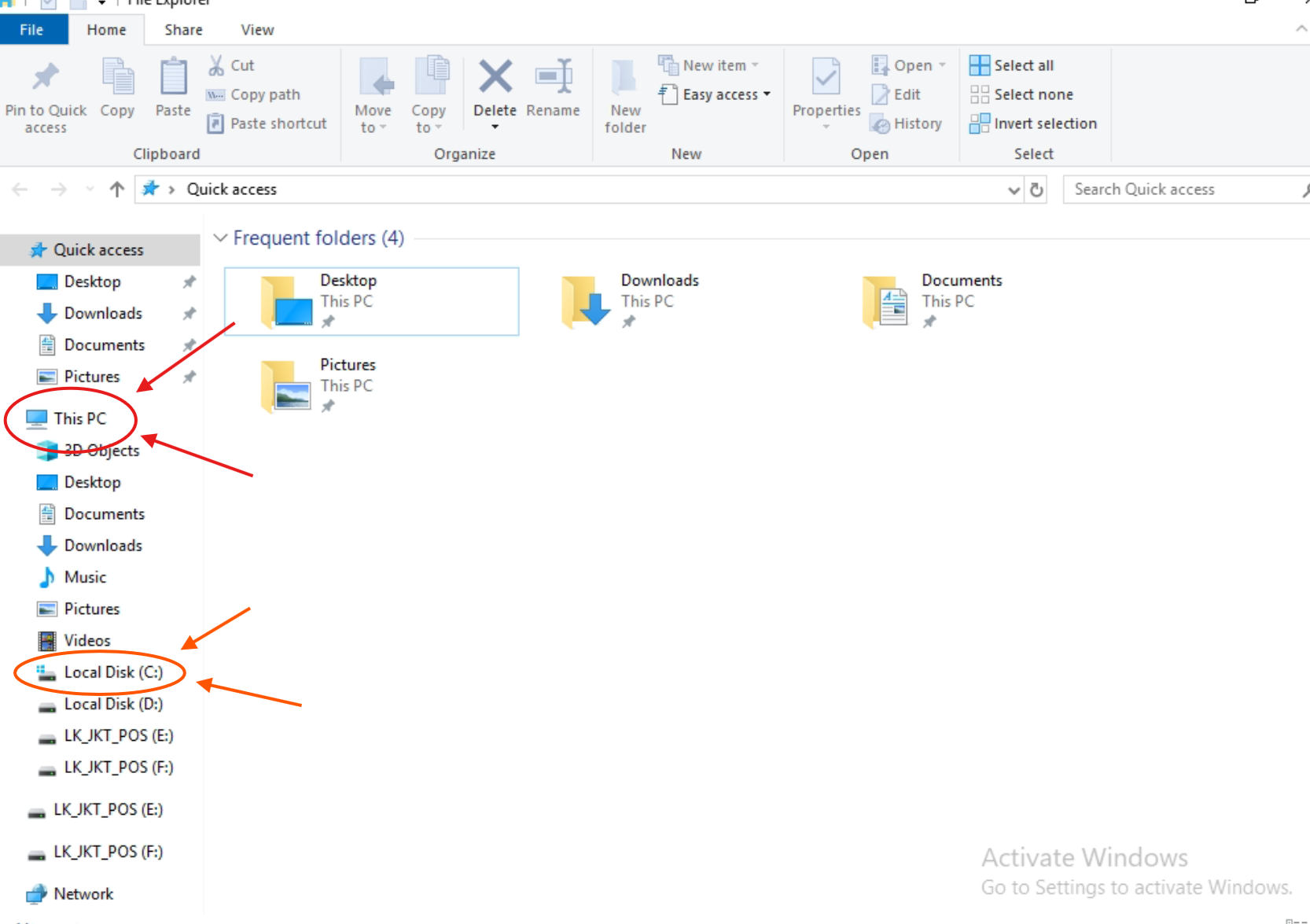1310x924 pixels.
Task: Click the Back navigation arrow
Action: 20,190
